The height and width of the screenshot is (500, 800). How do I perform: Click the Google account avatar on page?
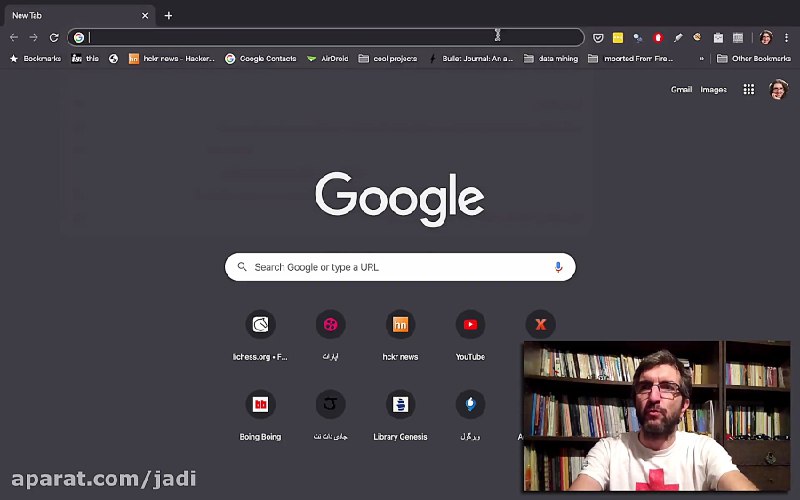[x=778, y=89]
